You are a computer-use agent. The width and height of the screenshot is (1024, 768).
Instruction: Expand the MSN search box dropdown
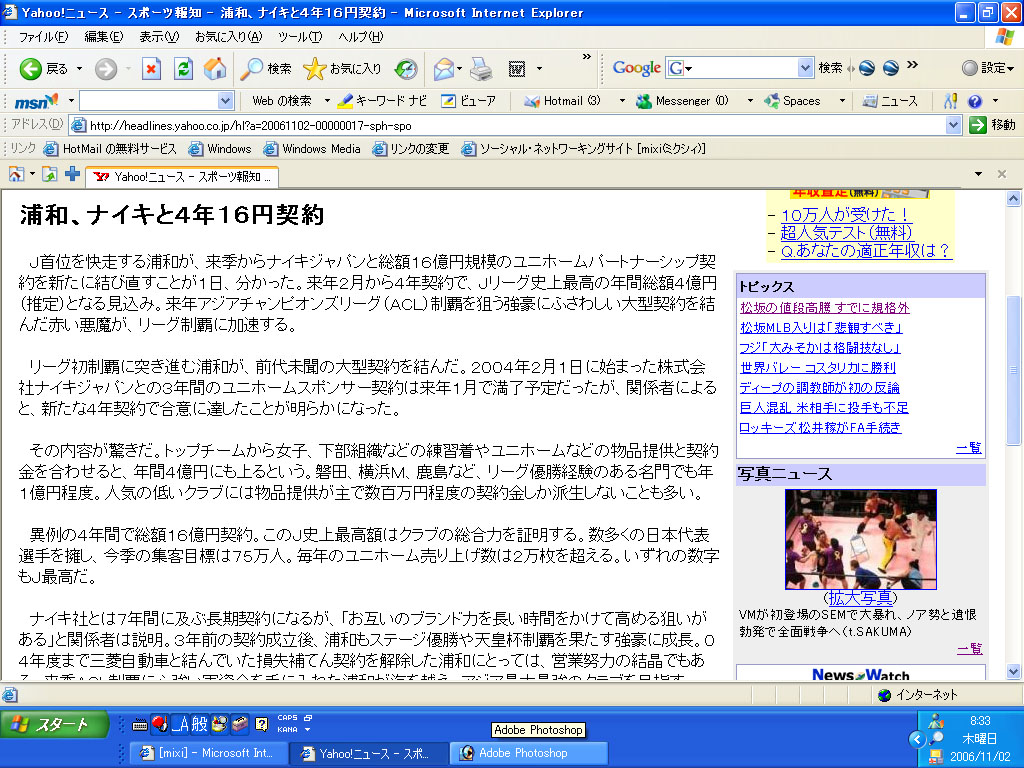[225, 101]
